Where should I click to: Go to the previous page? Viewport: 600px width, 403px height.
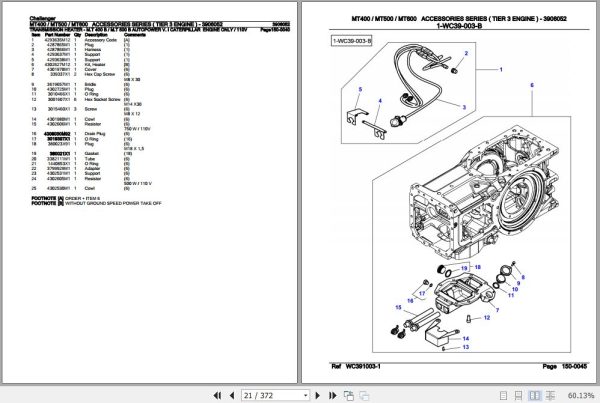pos(232,395)
